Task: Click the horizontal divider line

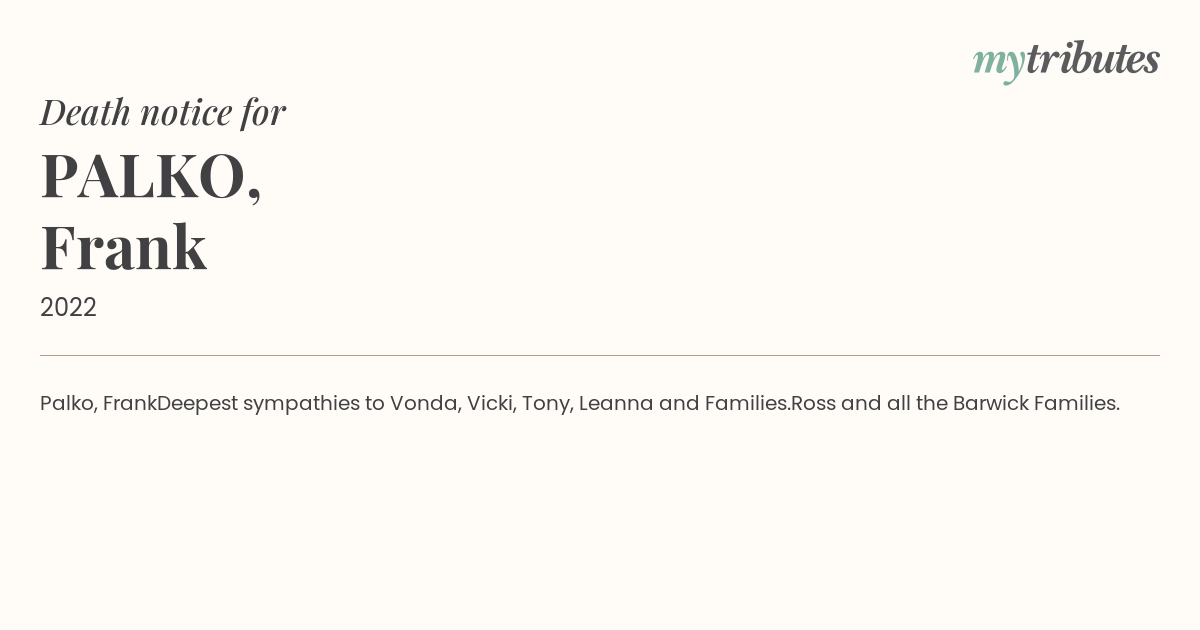Action: [x=600, y=355]
